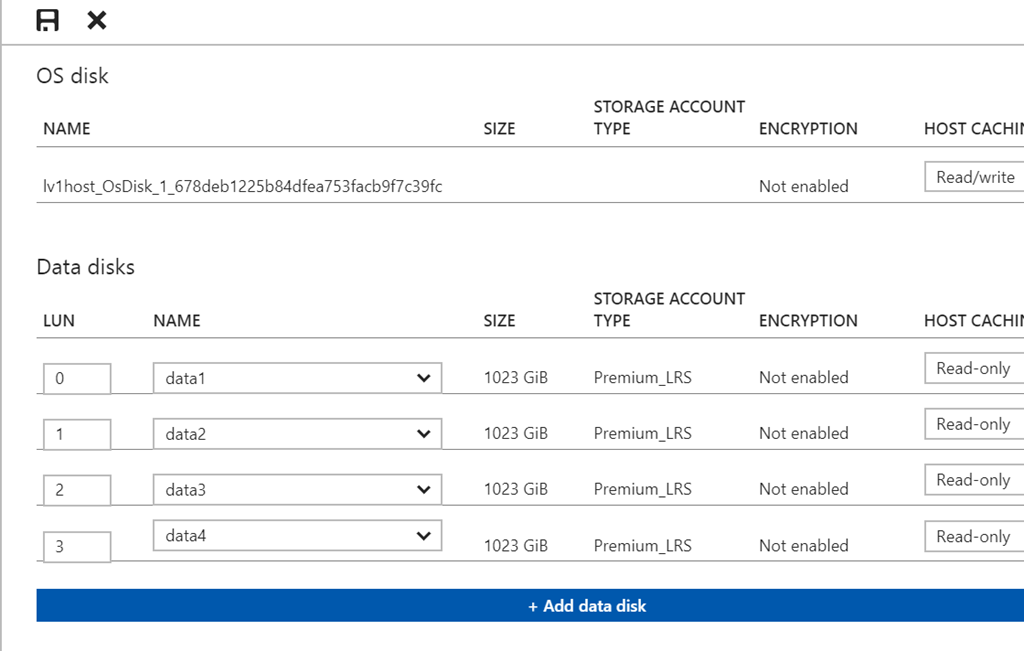Open data3 Read-only host caching dropdown
Screen dimensions: 1024x651
tap(975, 480)
